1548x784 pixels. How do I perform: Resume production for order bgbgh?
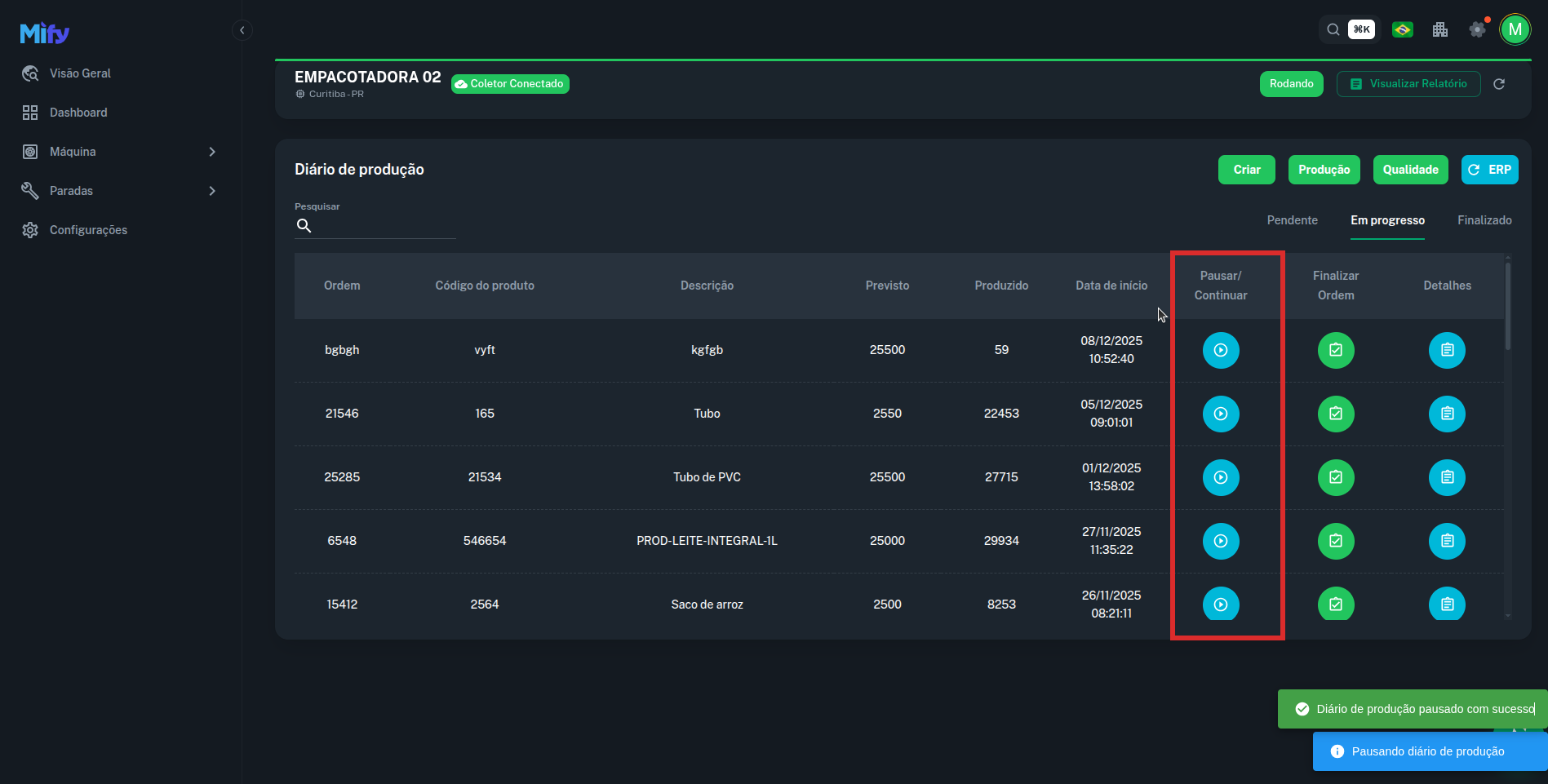pos(1220,350)
